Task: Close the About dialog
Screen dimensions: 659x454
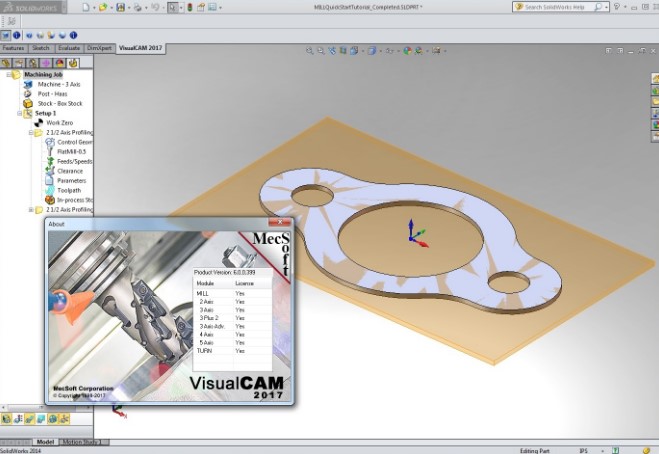Action: (279, 222)
